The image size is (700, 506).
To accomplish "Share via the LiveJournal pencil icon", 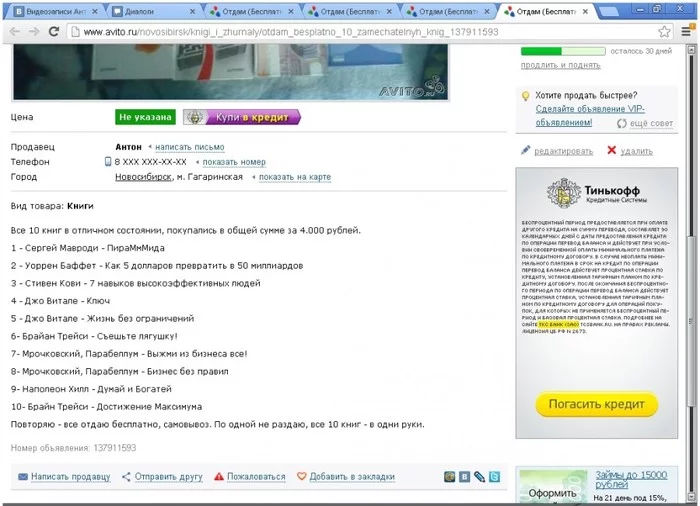I will point(479,477).
